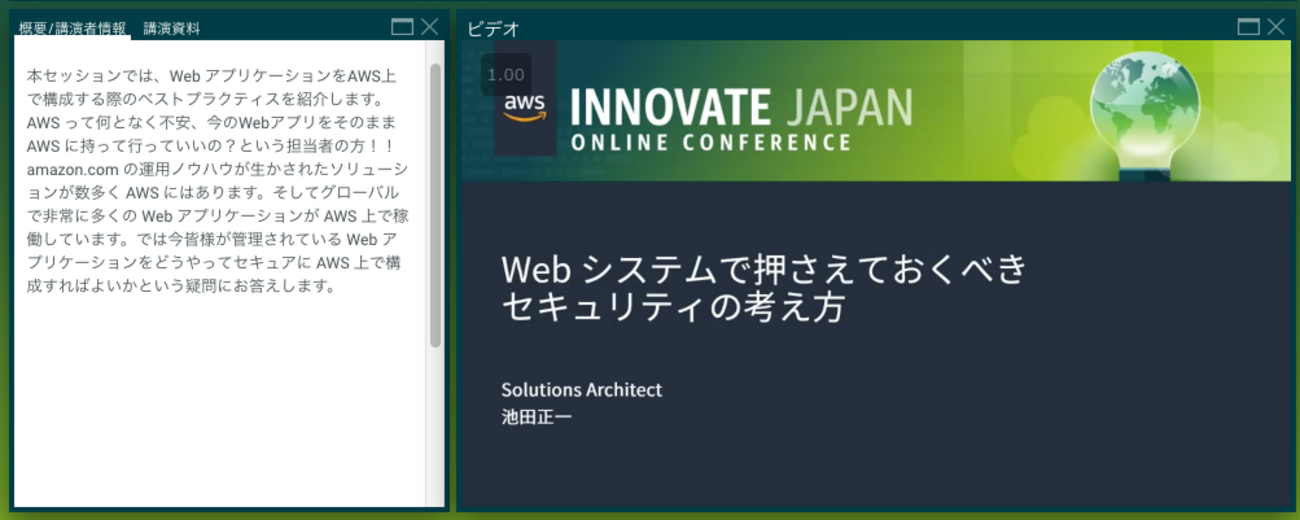
Task: Click the Solutions Architect label
Action: [x=582, y=390]
